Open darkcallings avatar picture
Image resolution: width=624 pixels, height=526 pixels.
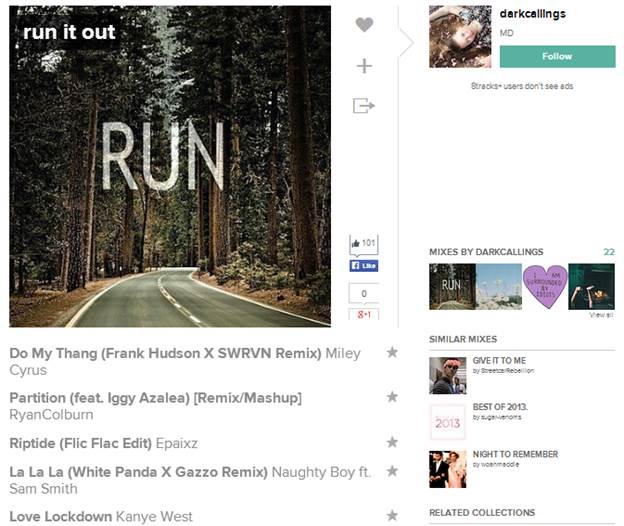point(460,37)
